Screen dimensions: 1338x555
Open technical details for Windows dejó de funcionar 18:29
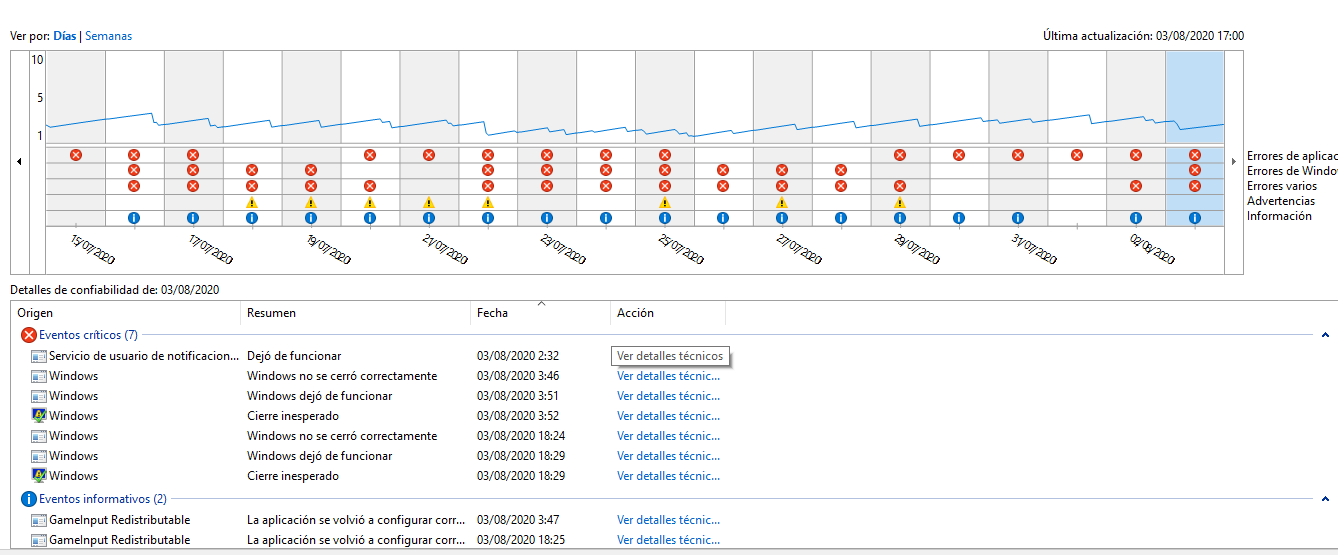[668, 456]
